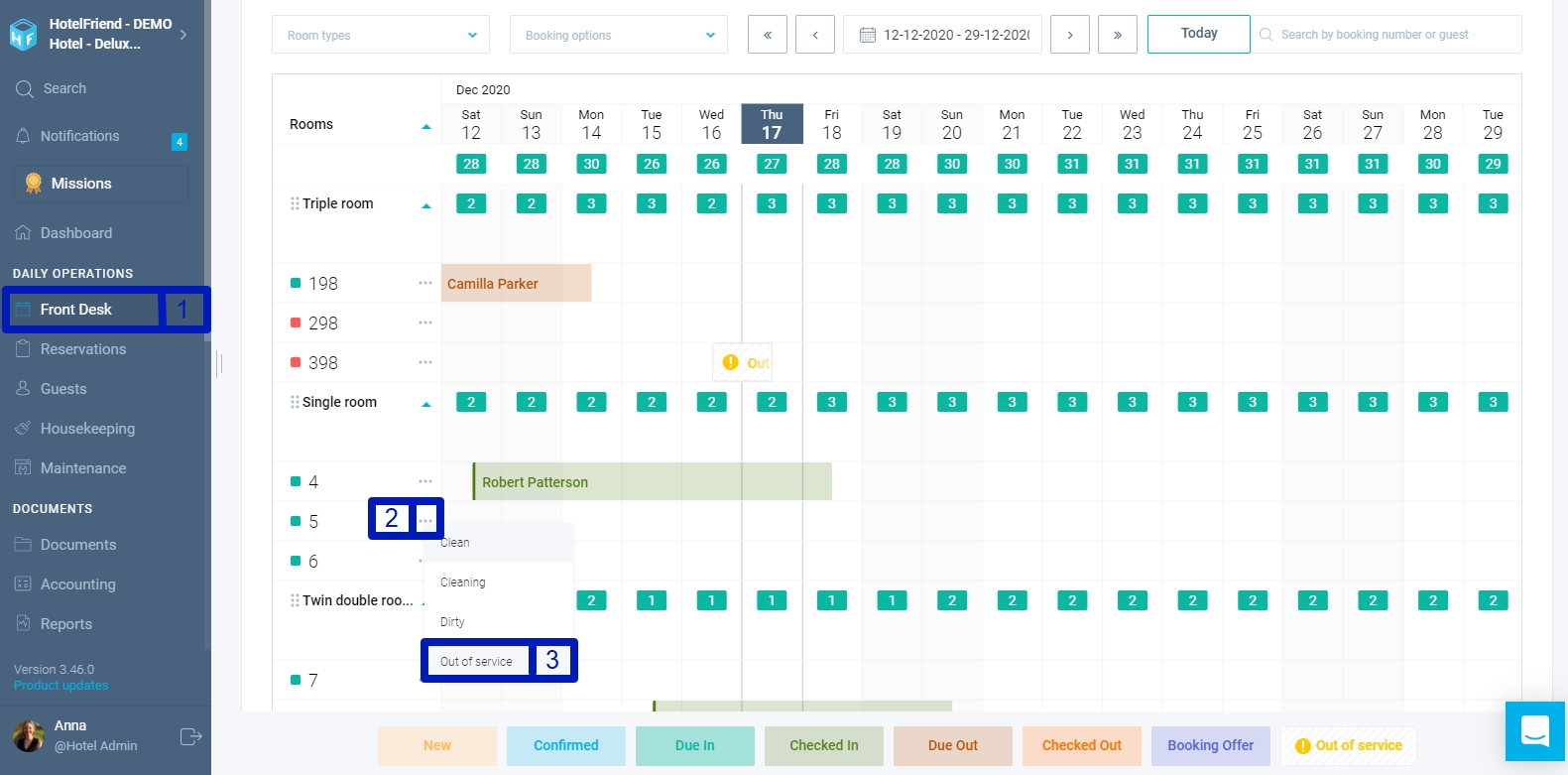The height and width of the screenshot is (775, 1568).
Task: Collapse the Rooms header arrow
Action: click(x=426, y=126)
